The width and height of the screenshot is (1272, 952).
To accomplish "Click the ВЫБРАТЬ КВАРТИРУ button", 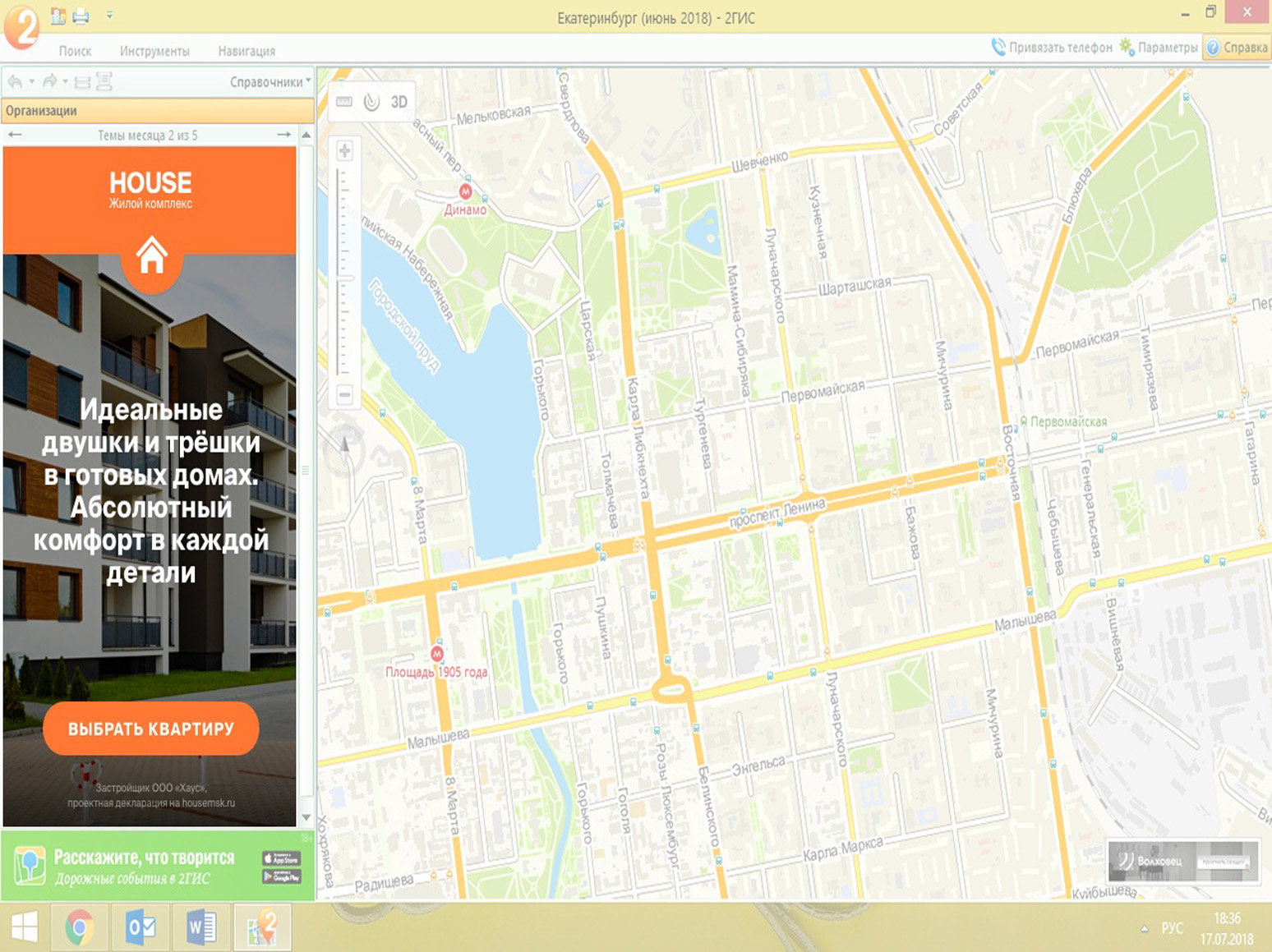I will (151, 729).
